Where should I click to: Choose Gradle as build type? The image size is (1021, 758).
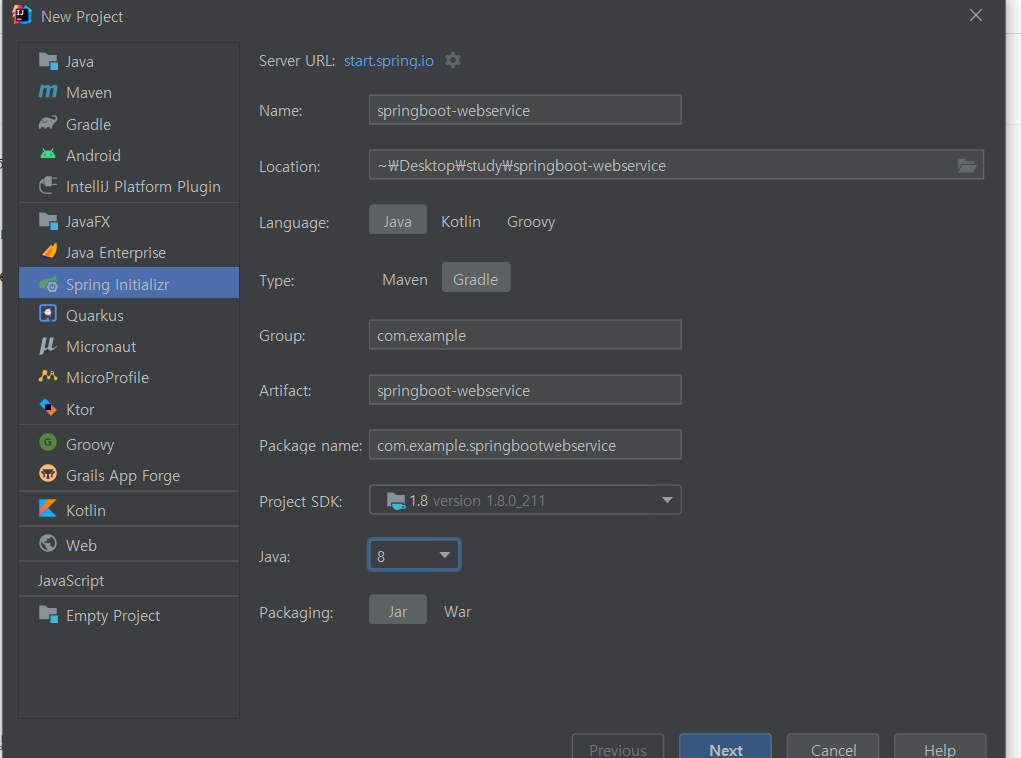476,279
